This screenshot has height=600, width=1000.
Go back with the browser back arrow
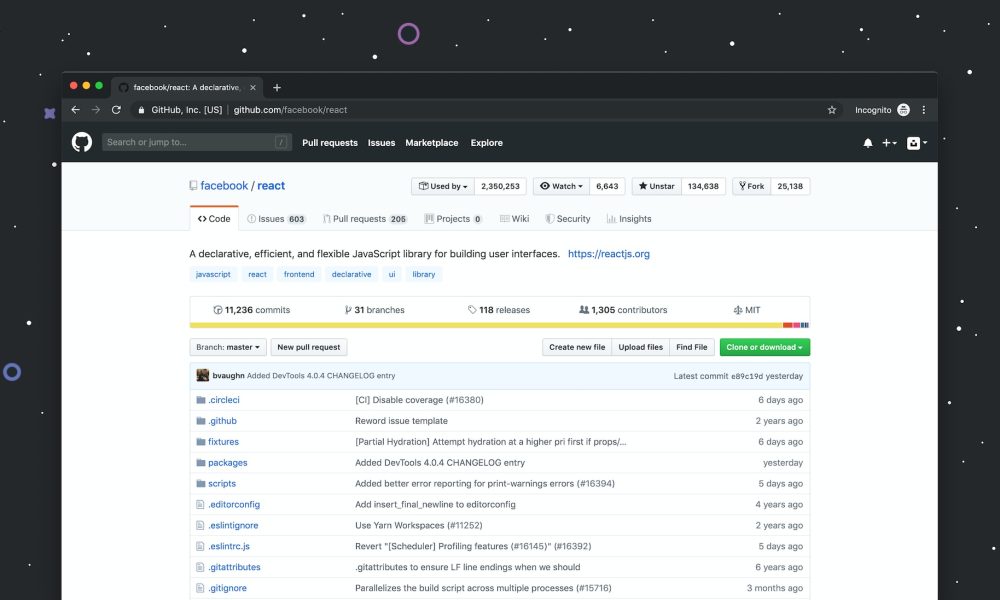pyautogui.click(x=75, y=110)
